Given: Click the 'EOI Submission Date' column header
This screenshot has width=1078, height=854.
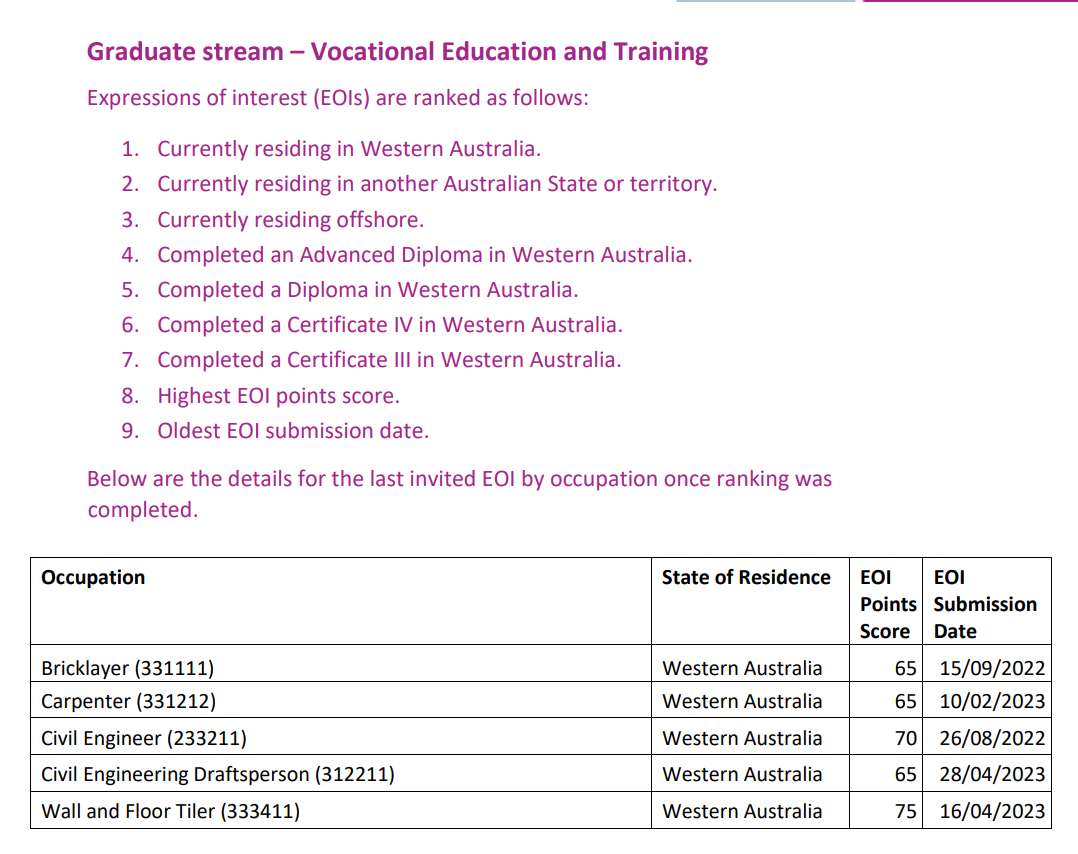Looking at the screenshot, I should (x=985, y=604).
